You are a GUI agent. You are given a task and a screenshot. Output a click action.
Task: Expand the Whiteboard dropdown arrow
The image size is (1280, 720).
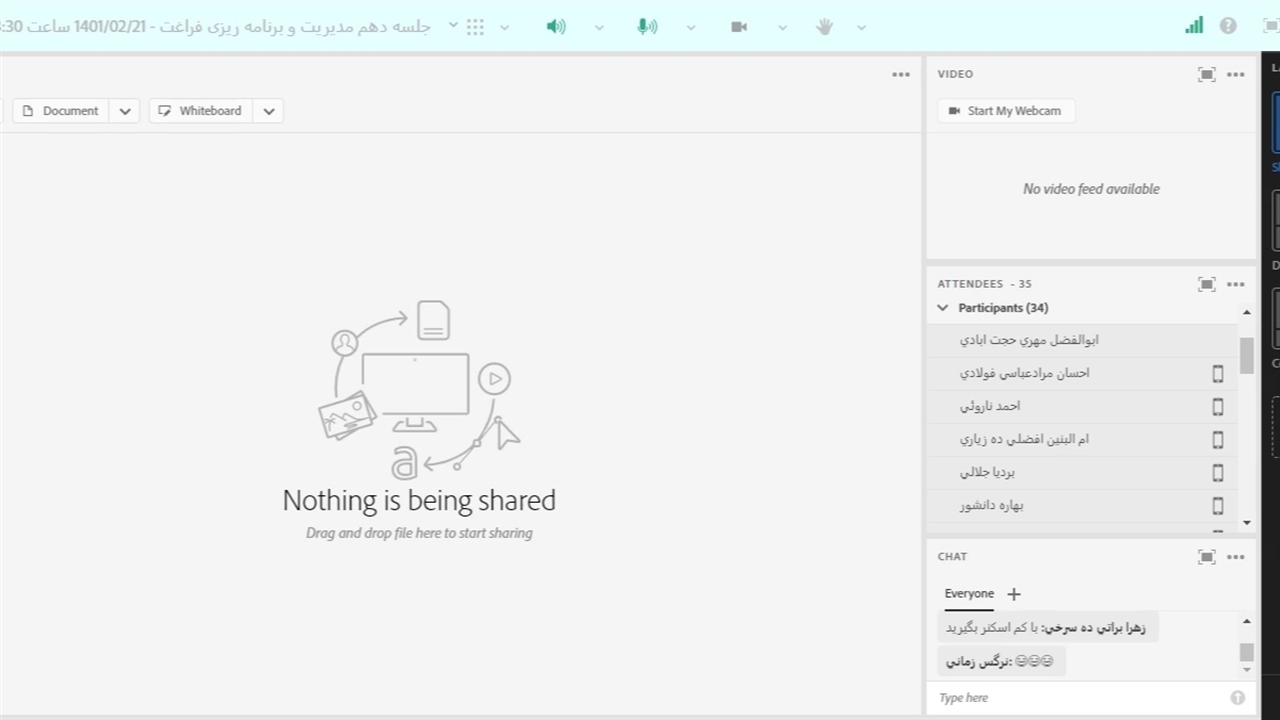click(269, 111)
